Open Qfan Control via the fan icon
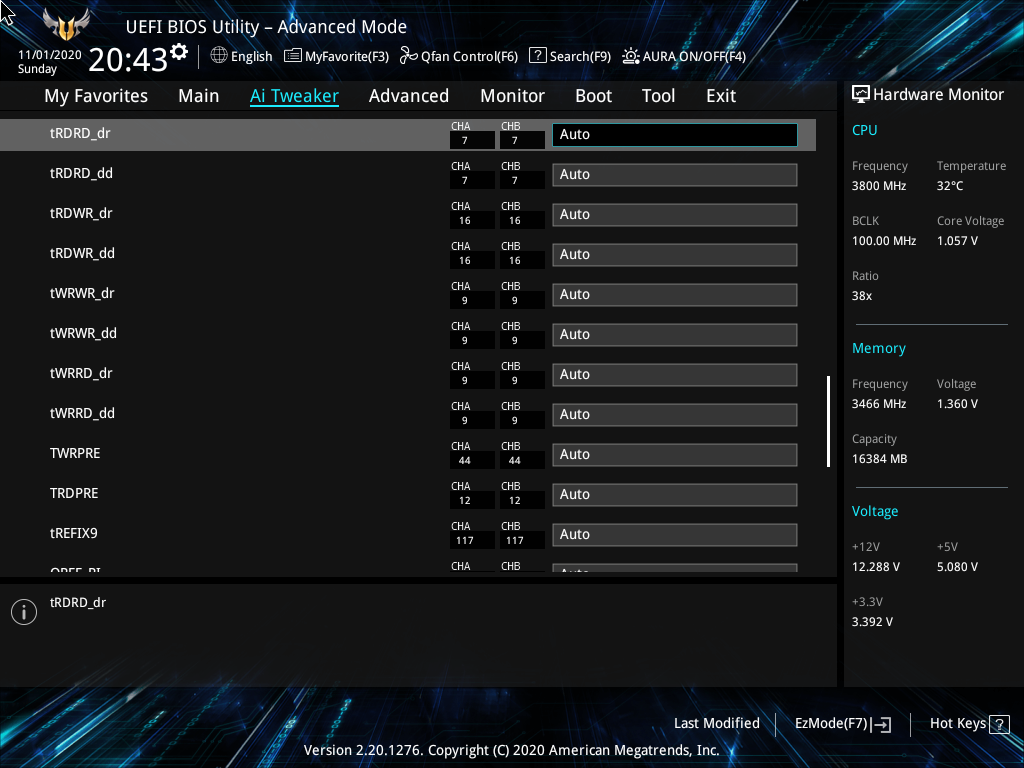Image resolution: width=1024 pixels, height=768 pixels. tap(408, 56)
